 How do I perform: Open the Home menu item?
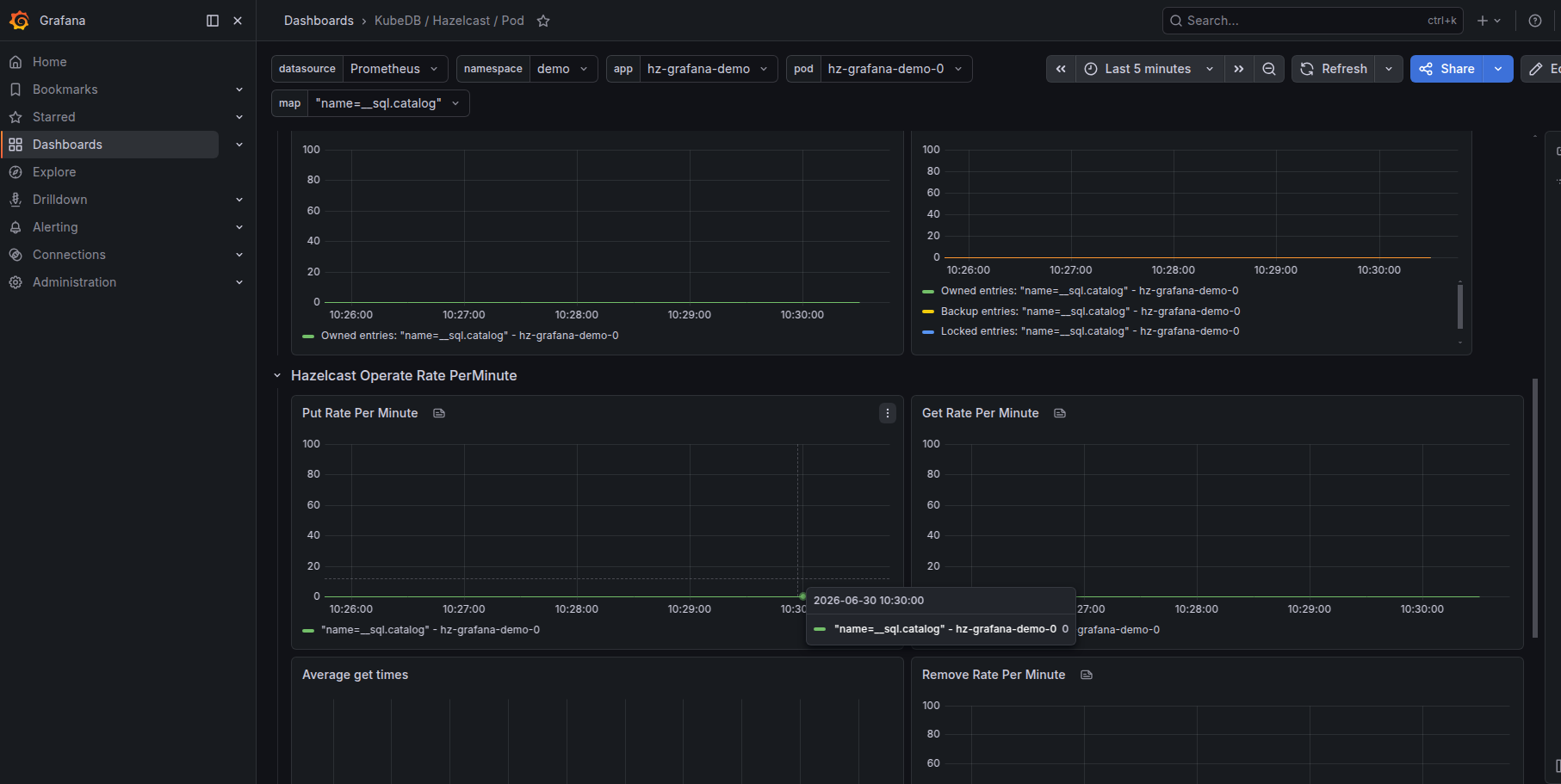49,62
